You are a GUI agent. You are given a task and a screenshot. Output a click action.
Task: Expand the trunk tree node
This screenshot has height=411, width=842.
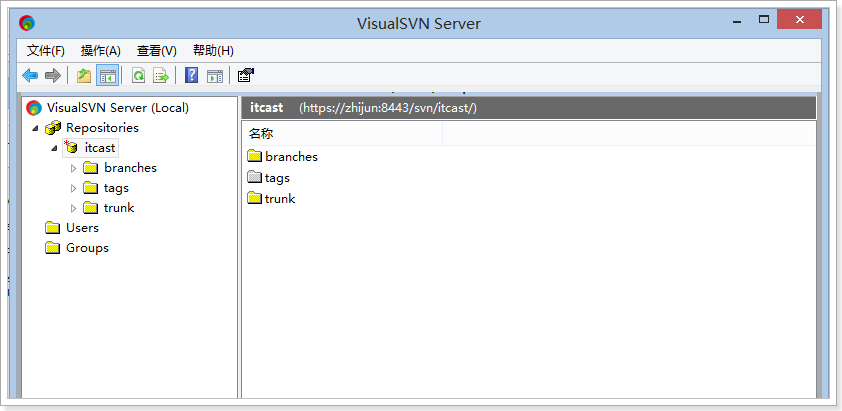74,208
